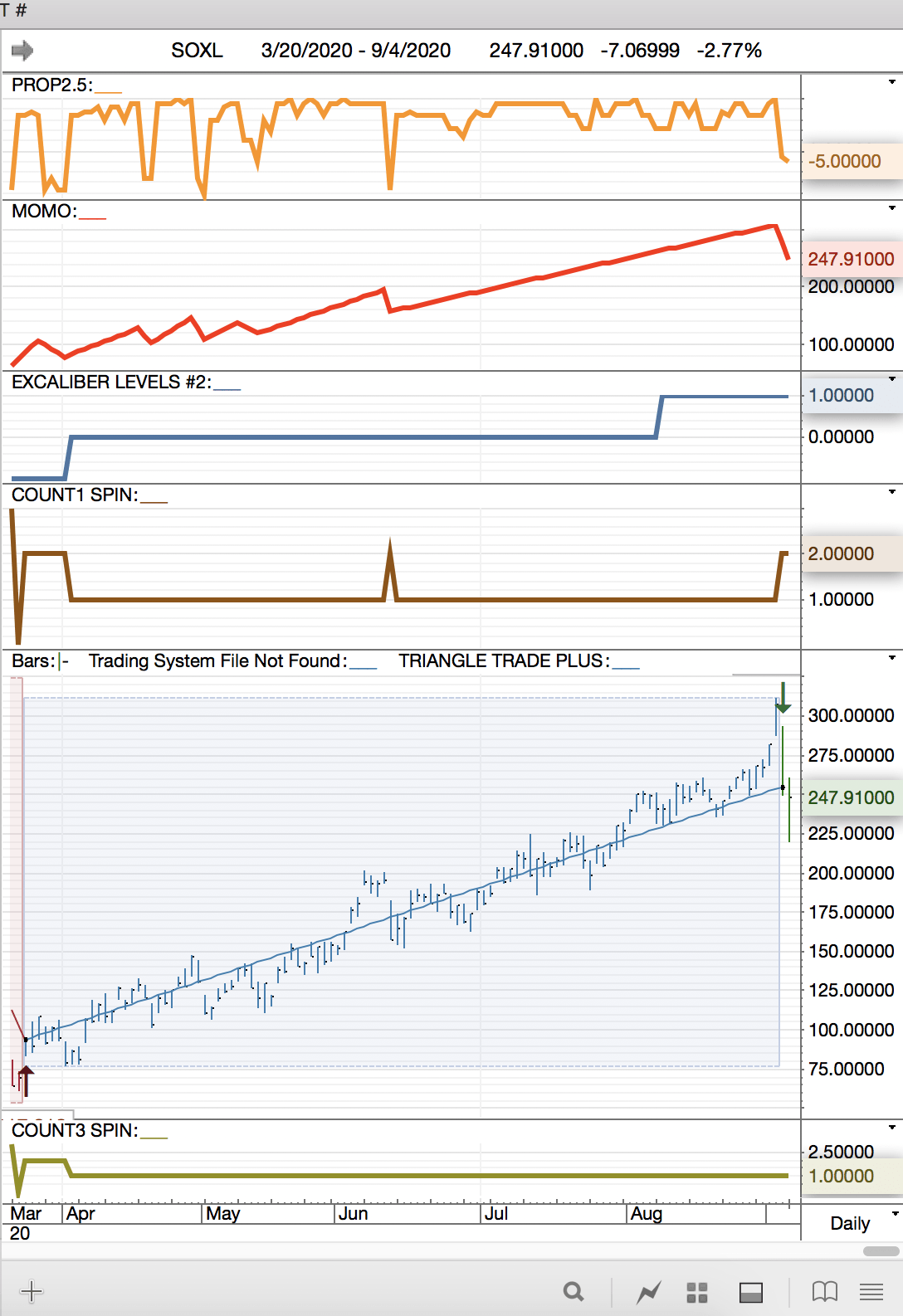Open the COUNT1 SPIN panel dropdown arrow
The height and width of the screenshot is (1316, 903).
click(x=892, y=491)
